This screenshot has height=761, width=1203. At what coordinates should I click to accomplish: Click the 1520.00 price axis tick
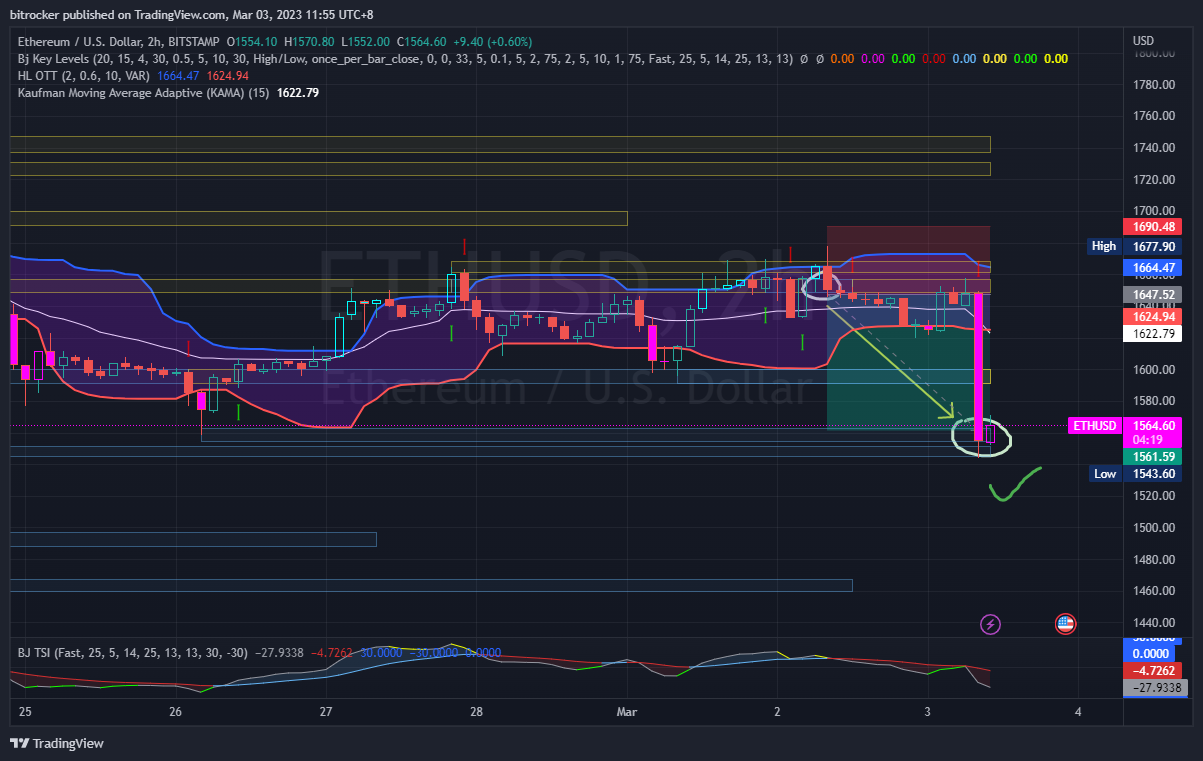(1153, 496)
